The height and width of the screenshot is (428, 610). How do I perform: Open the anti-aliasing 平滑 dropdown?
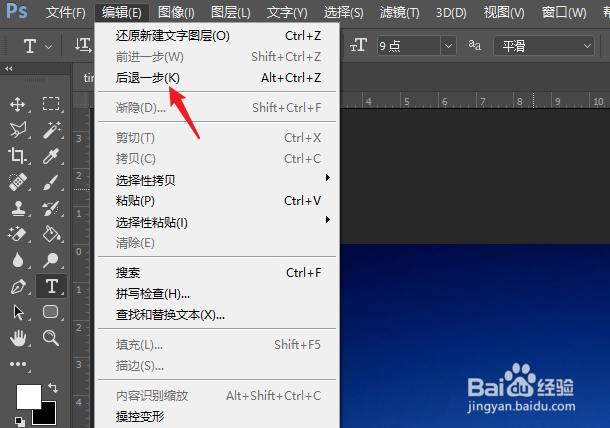click(544, 46)
